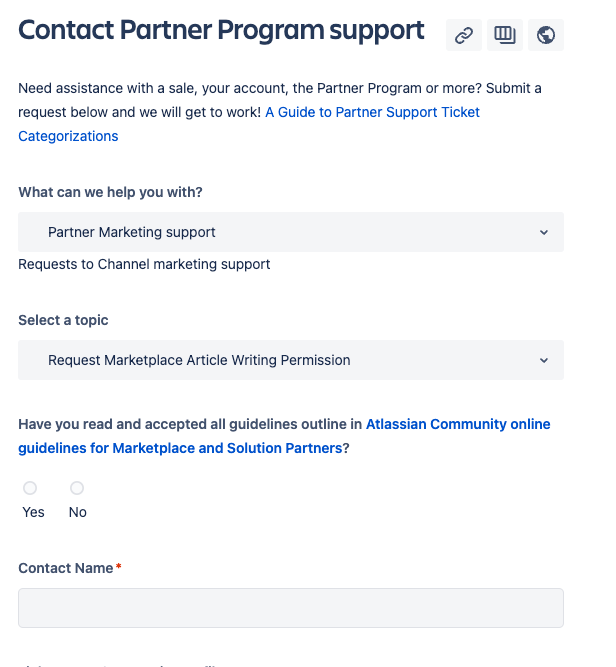616x667 pixels.
Task: Open Atlassian Community online guidelines link
Action: [458, 424]
